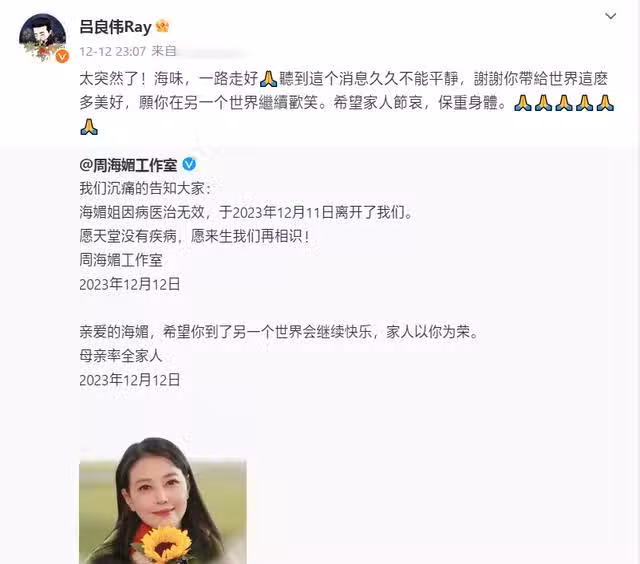Click the 来自 source label
The width and height of the screenshot is (640, 564).
pyautogui.click(x=164, y=51)
